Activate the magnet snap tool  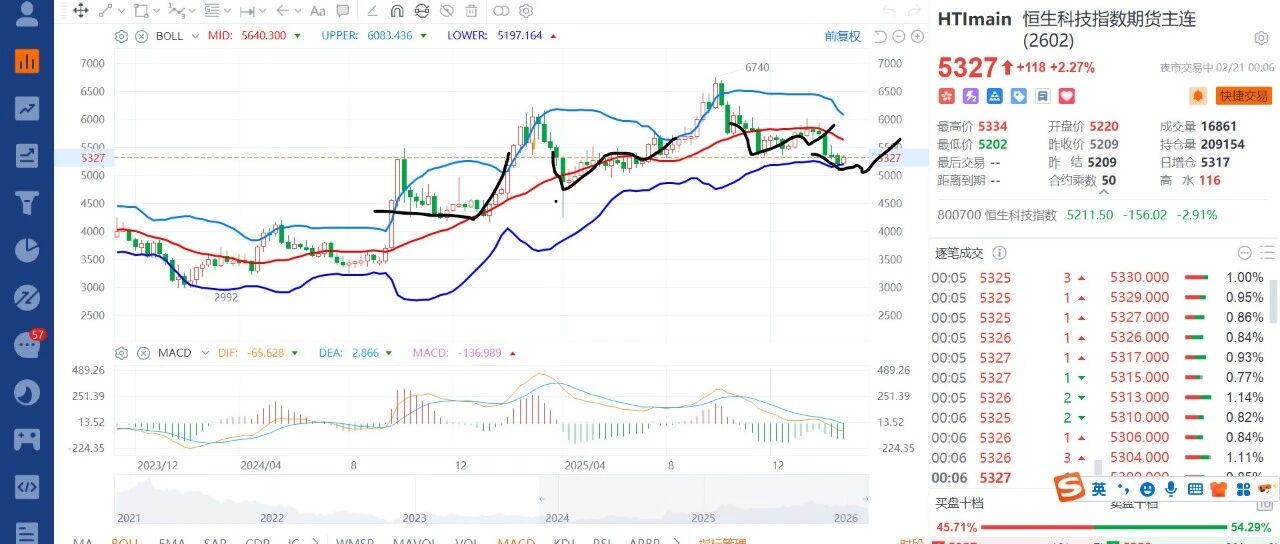click(396, 11)
